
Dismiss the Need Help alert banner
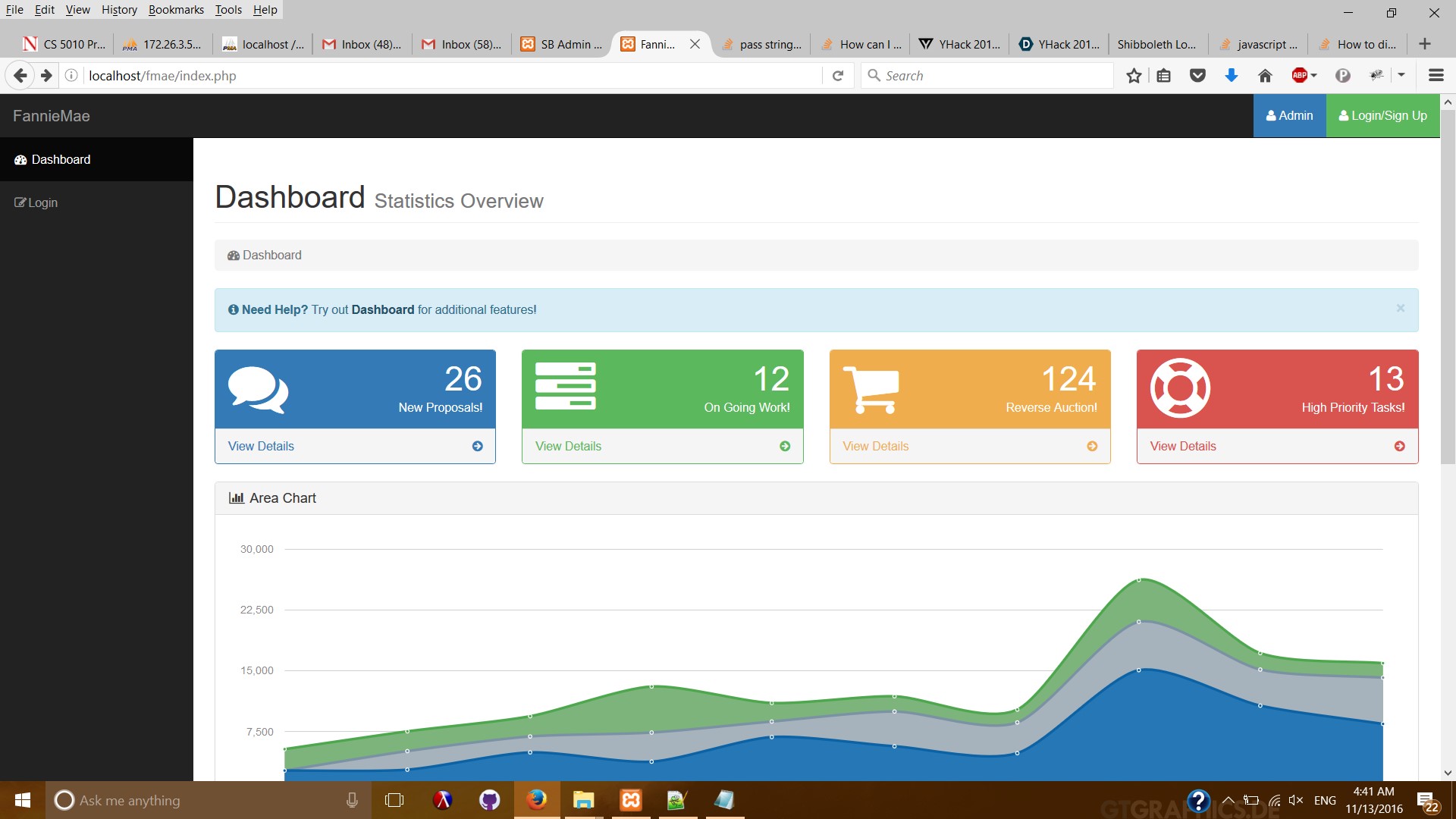[x=1400, y=308]
